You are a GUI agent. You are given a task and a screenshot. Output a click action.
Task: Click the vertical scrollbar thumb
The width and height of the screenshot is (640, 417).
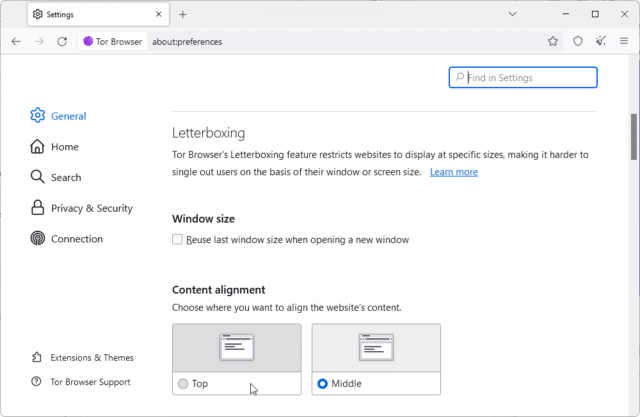634,137
